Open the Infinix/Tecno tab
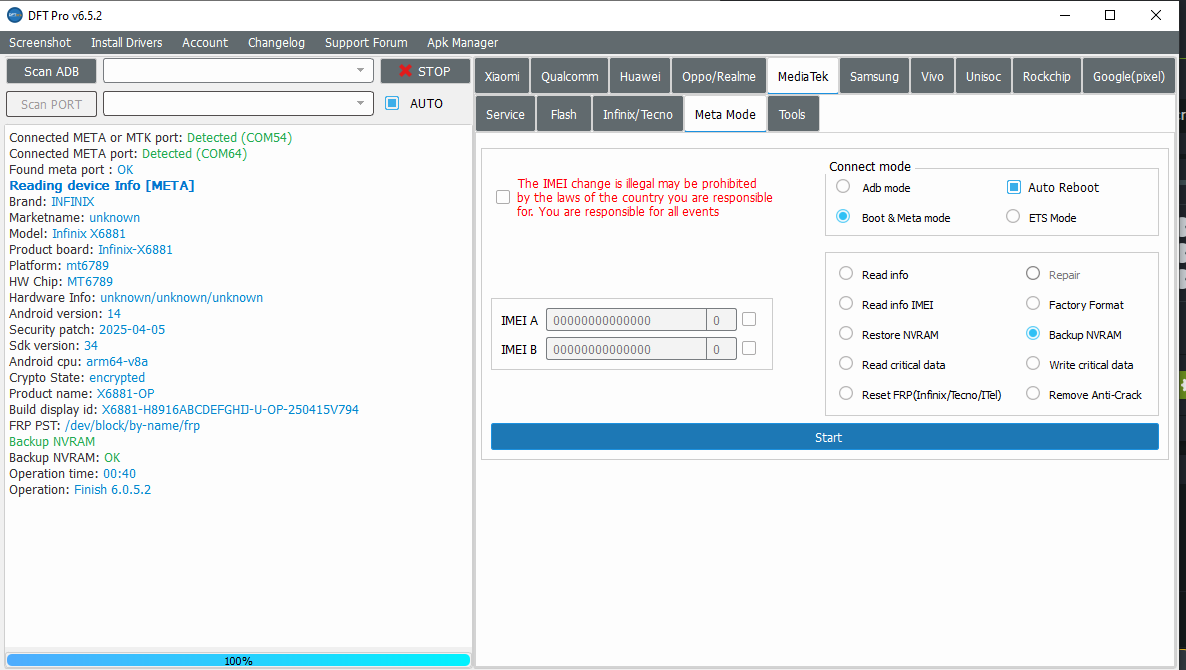The width and height of the screenshot is (1186, 670). click(638, 114)
